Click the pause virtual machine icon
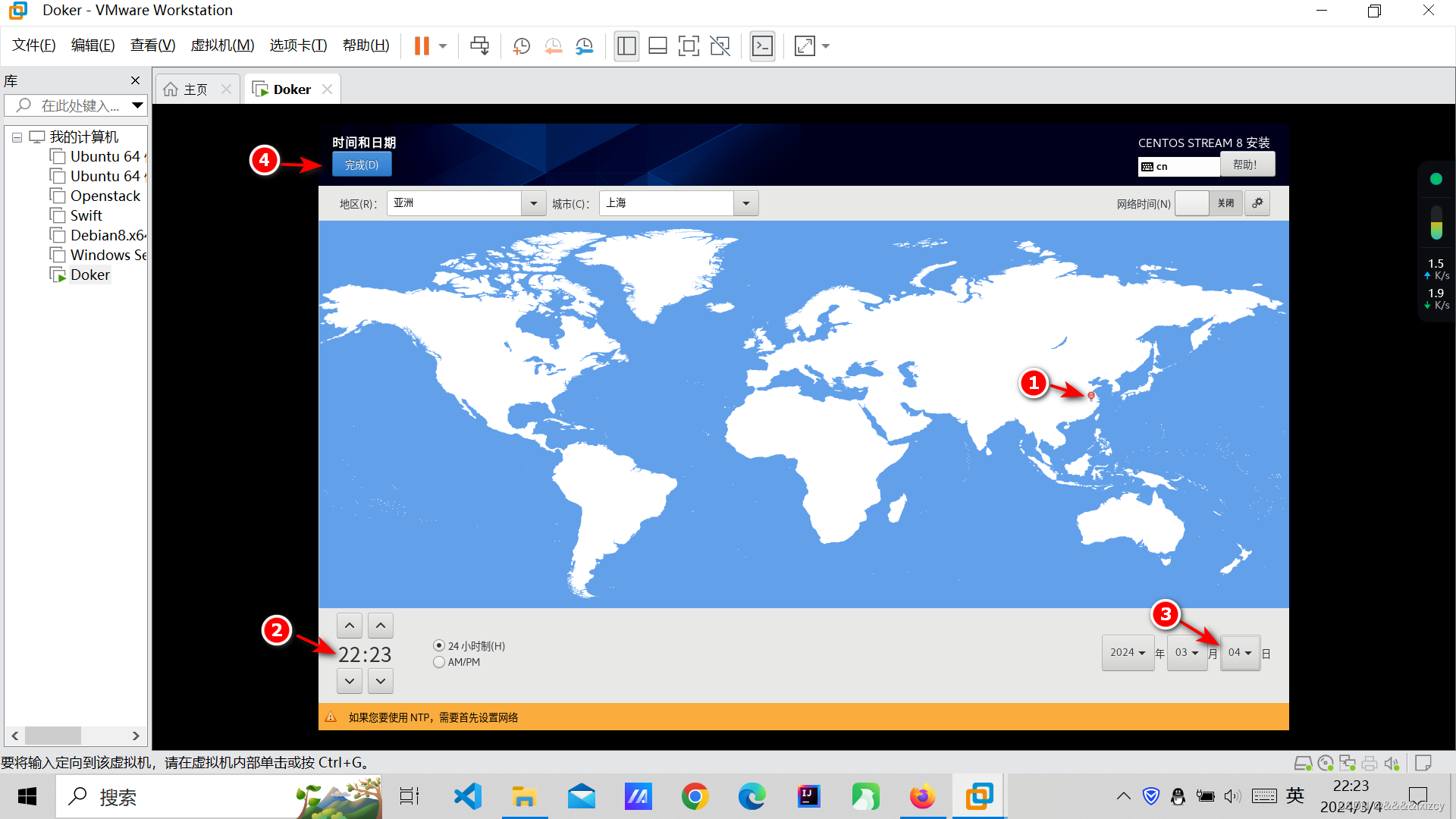The height and width of the screenshot is (819, 1456). pos(422,46)
